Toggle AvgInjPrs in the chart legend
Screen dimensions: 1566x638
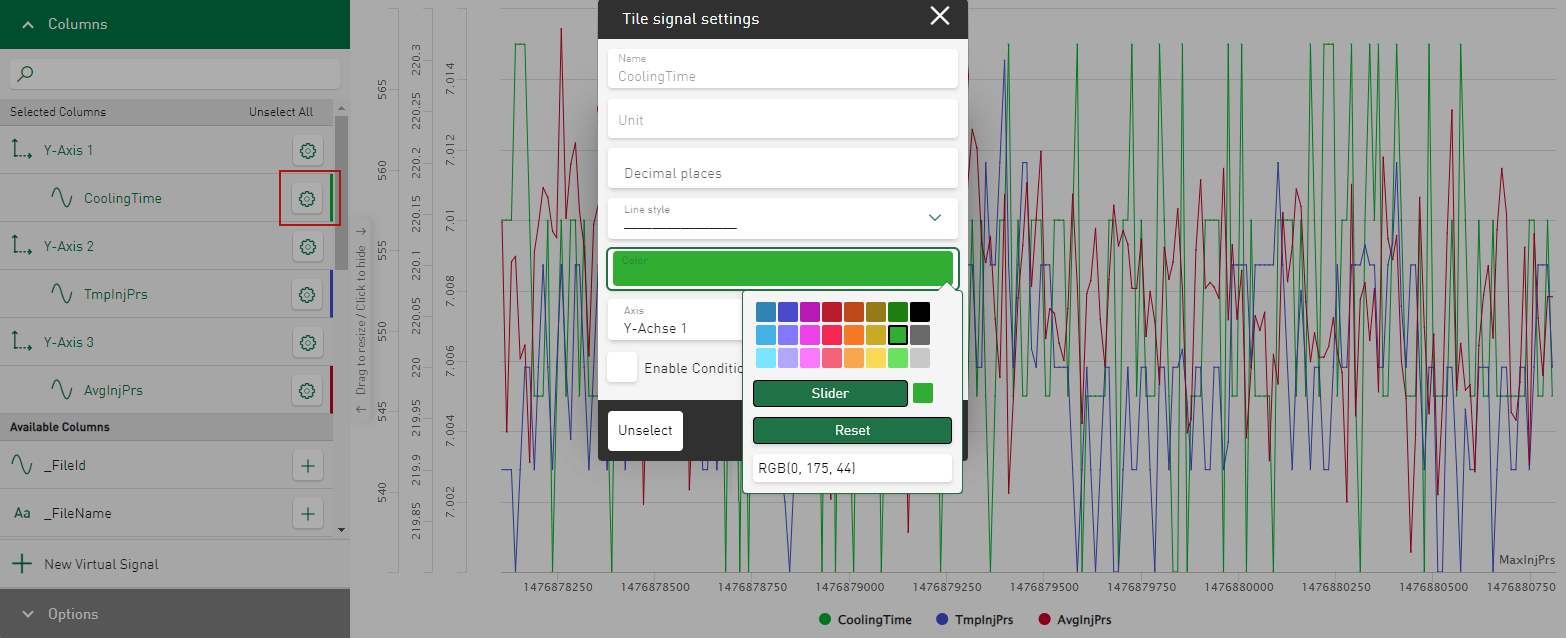[1075, 620]
